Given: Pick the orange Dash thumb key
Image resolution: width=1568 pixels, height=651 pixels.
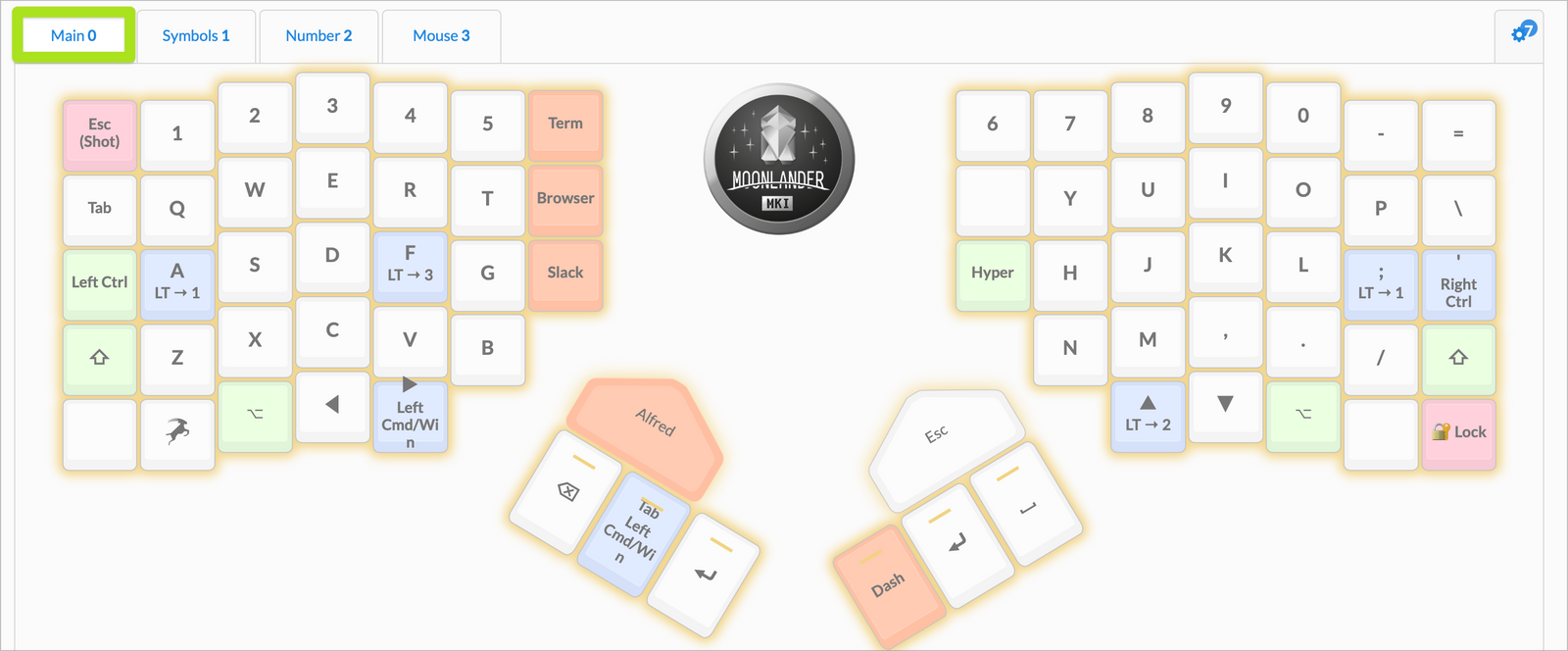Looking at the screenshot, I should tap(888, 584).
